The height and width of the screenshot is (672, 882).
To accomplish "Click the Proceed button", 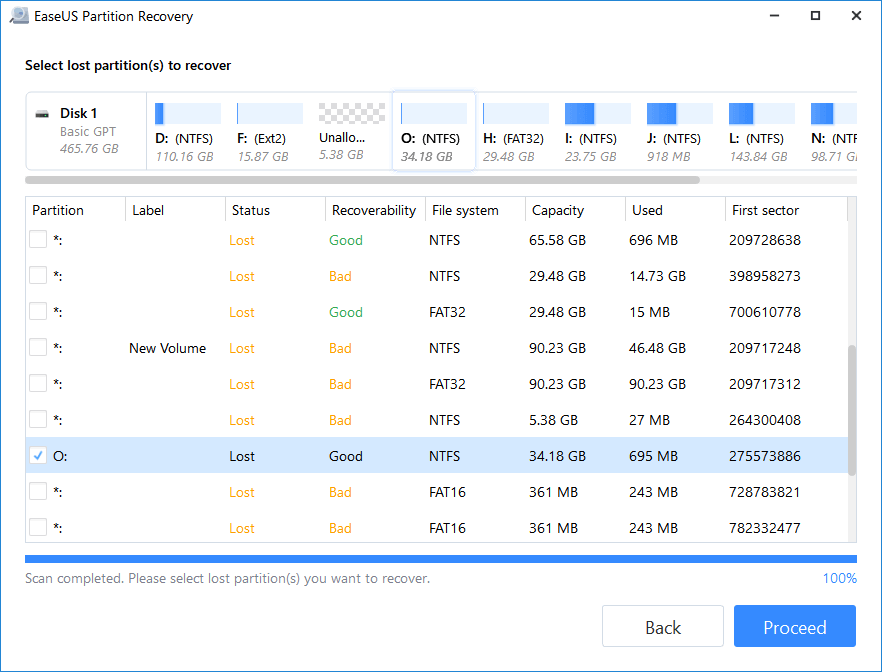I will (794, 626).
